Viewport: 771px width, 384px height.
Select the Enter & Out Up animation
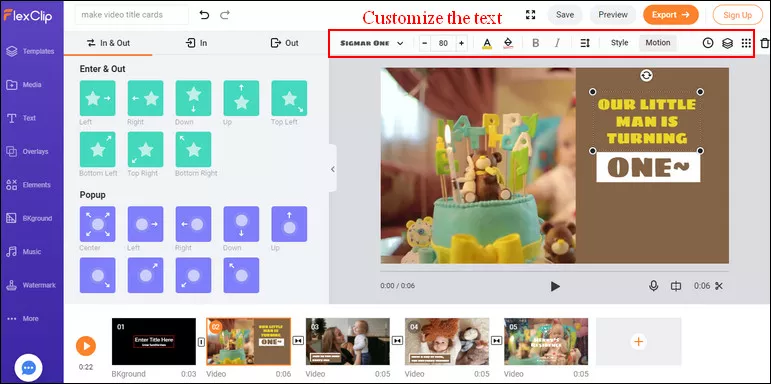pyautogui.click(x=241, y=98)
